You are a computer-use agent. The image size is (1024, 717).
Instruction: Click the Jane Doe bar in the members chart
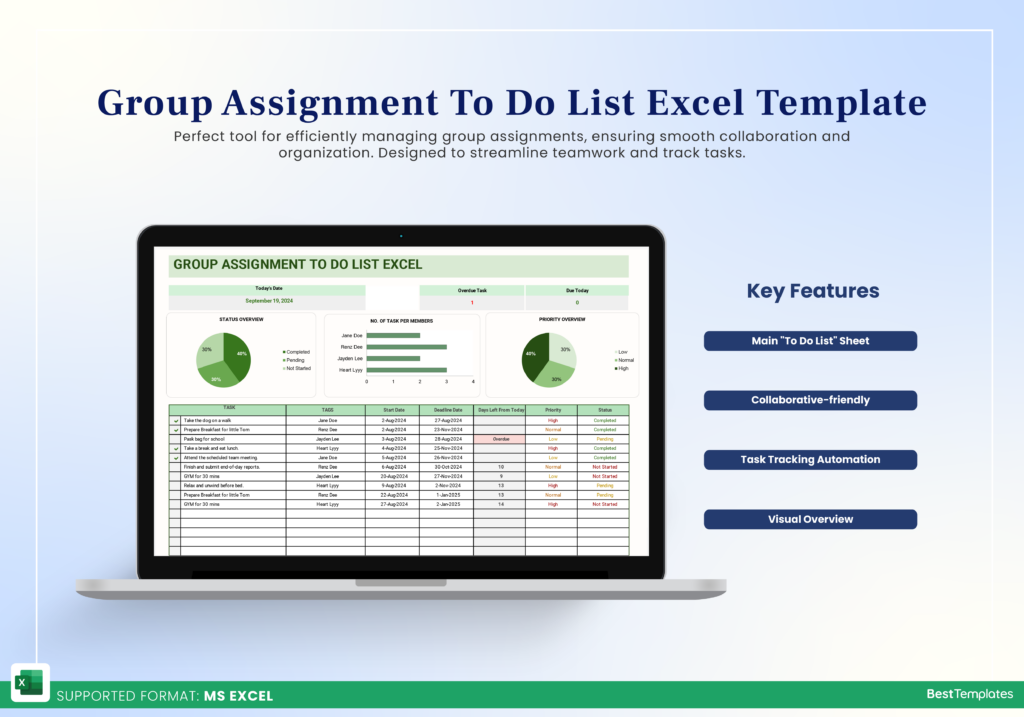tap(393, 336)
